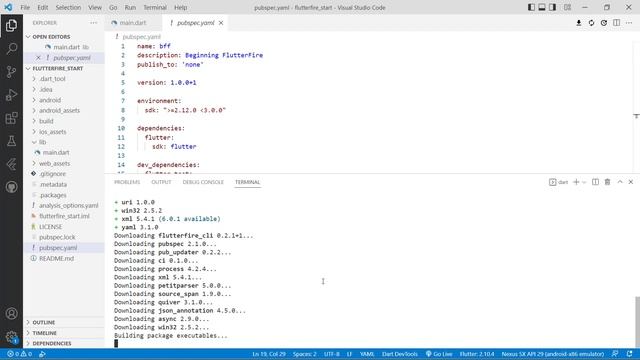Open the File menu
This screenshot has height=360, width=640.
coord(25,7)
